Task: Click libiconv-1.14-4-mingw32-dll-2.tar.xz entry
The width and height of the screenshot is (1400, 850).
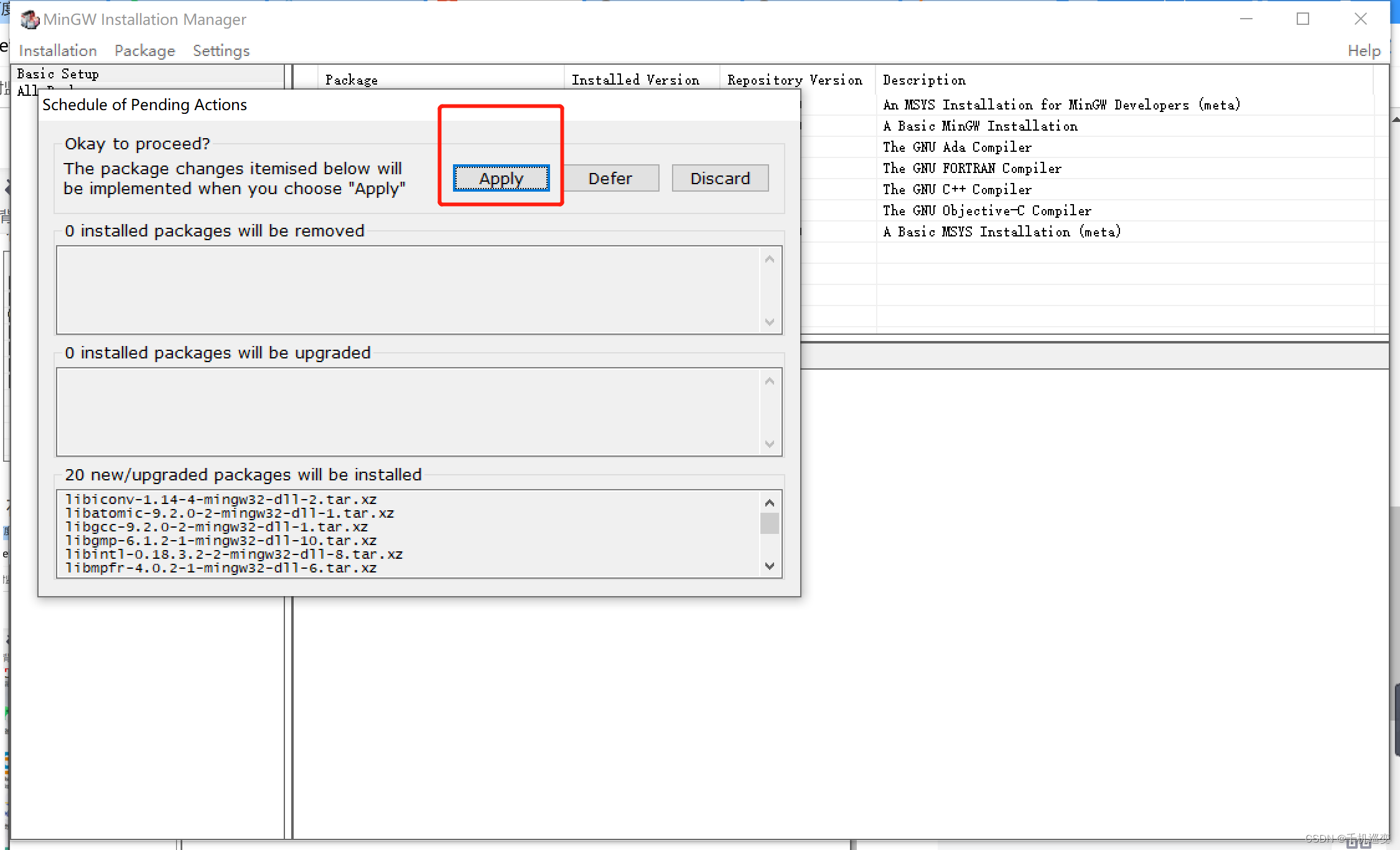Action: [221, 499]
